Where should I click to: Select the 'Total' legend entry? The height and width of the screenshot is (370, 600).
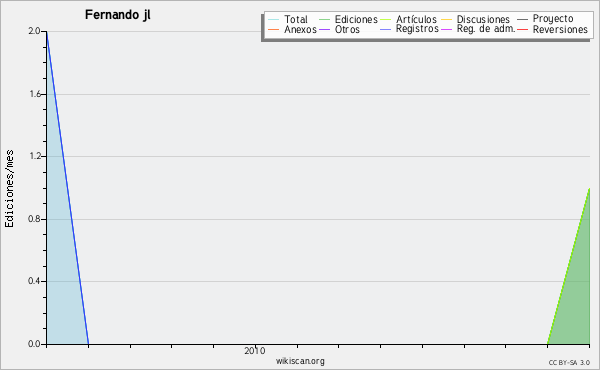pos(296,19)
